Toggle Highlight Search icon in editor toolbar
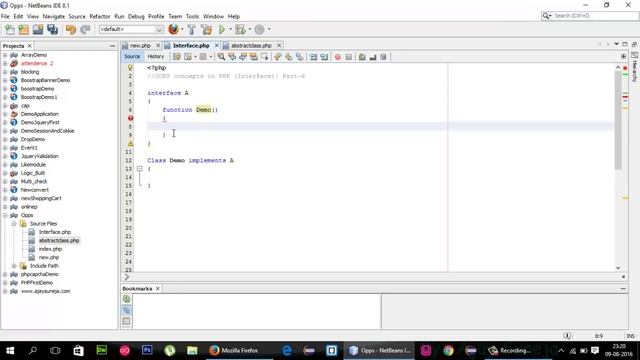640x360 pixels. click(253, 57)
